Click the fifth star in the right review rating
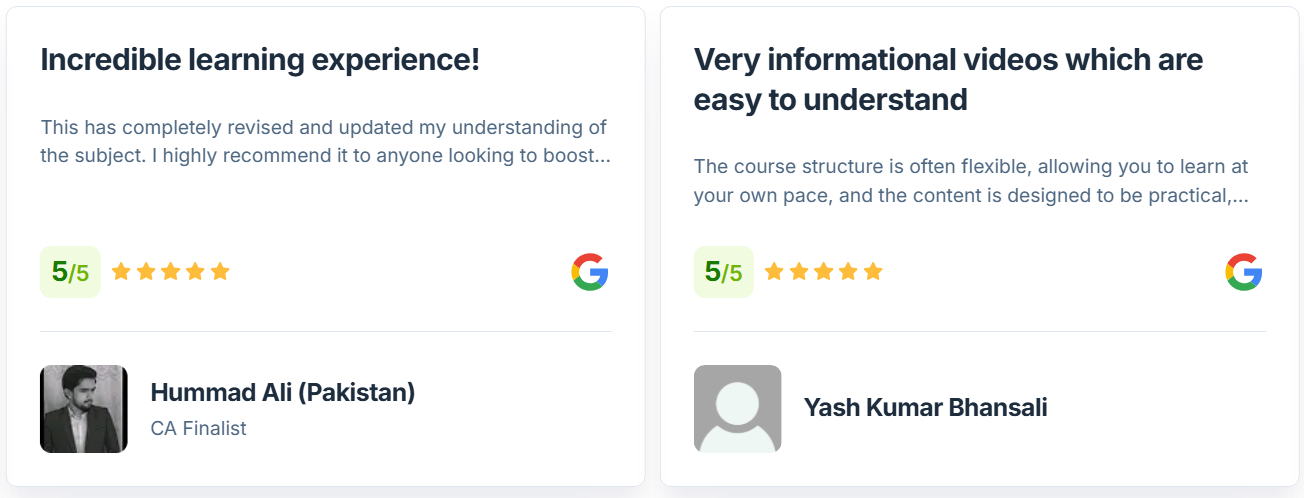This screenshot has width=1306, height=498. coord(873,271)
